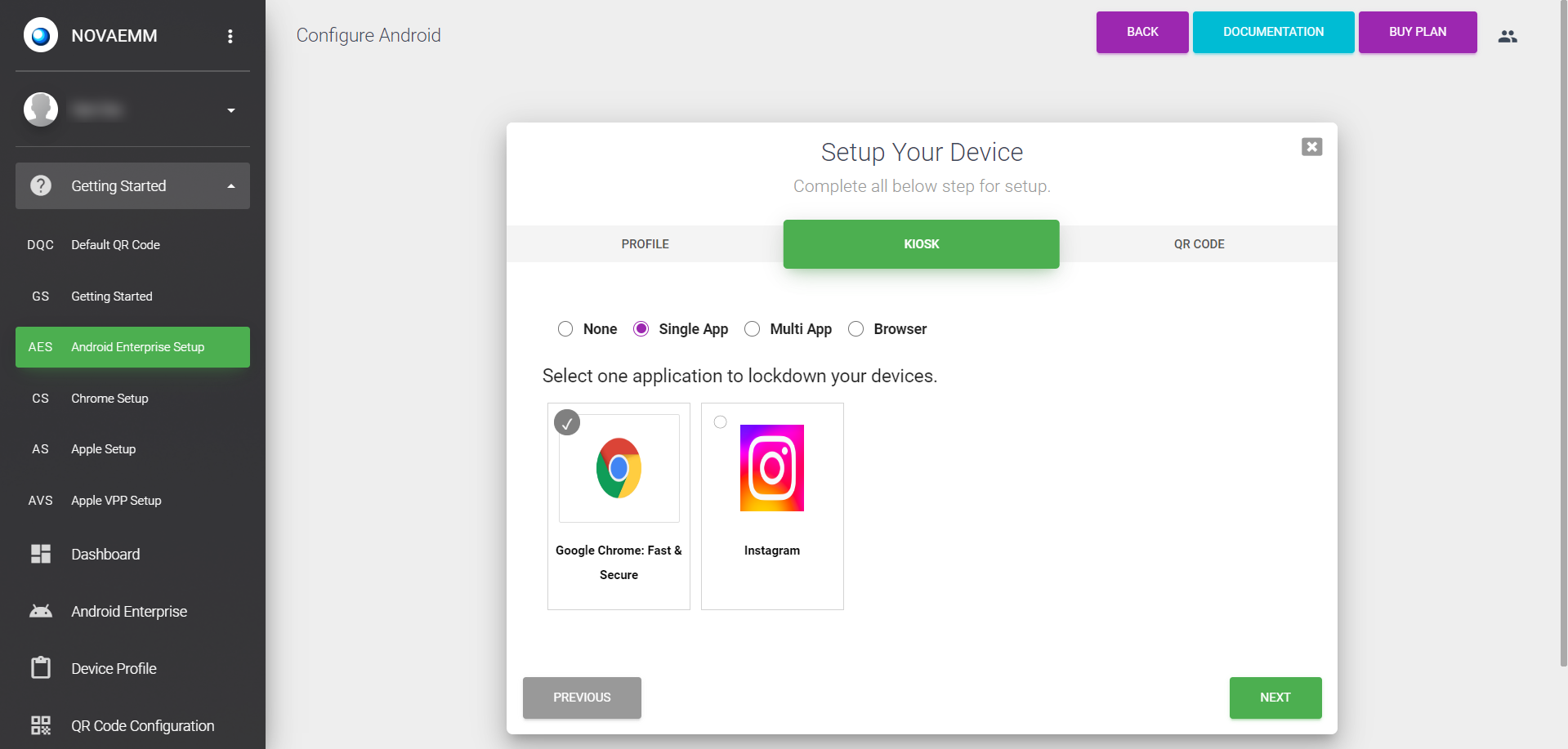
Task: Switch to the KIOSK tab
Action: click(922, 244)
